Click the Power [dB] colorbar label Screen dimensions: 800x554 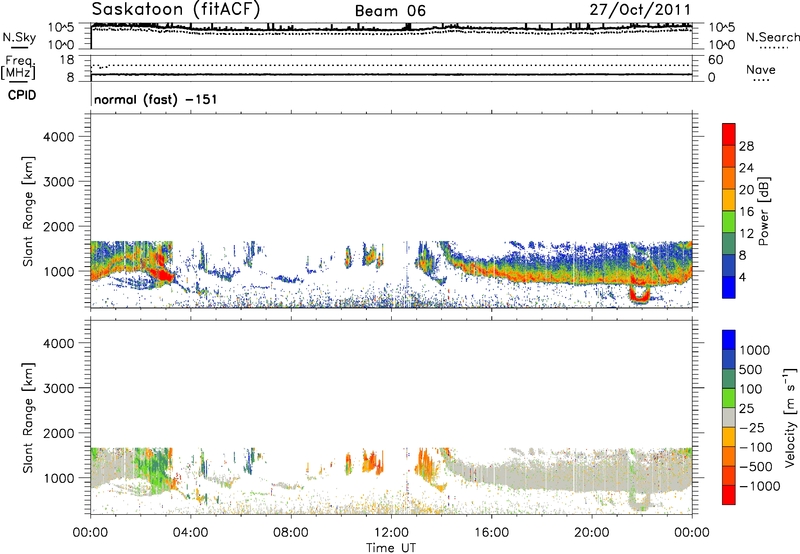763,211
